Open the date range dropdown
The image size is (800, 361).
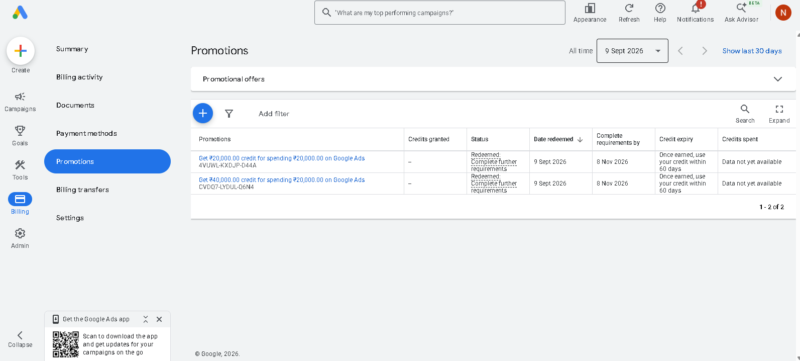click(x=632, y=50)
